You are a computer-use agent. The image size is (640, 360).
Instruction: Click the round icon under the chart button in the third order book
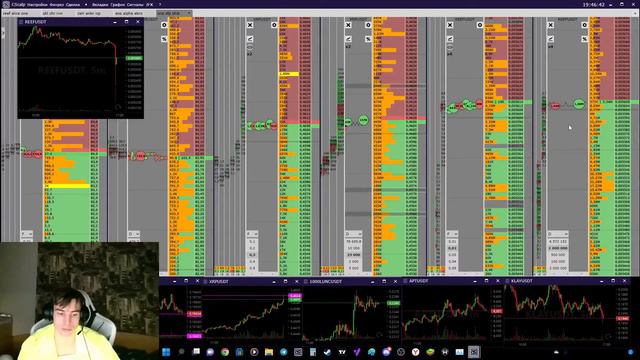(x=250, y=47)
